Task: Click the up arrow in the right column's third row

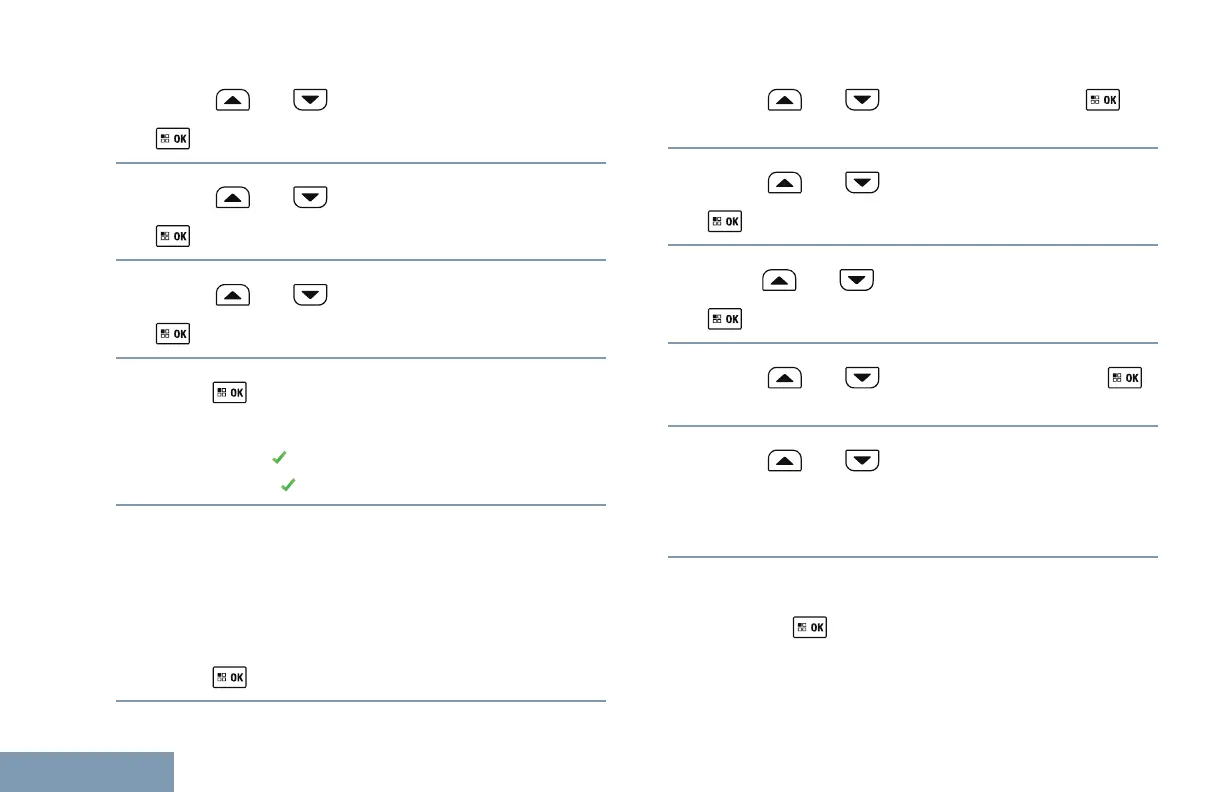Action: point(779,280)
